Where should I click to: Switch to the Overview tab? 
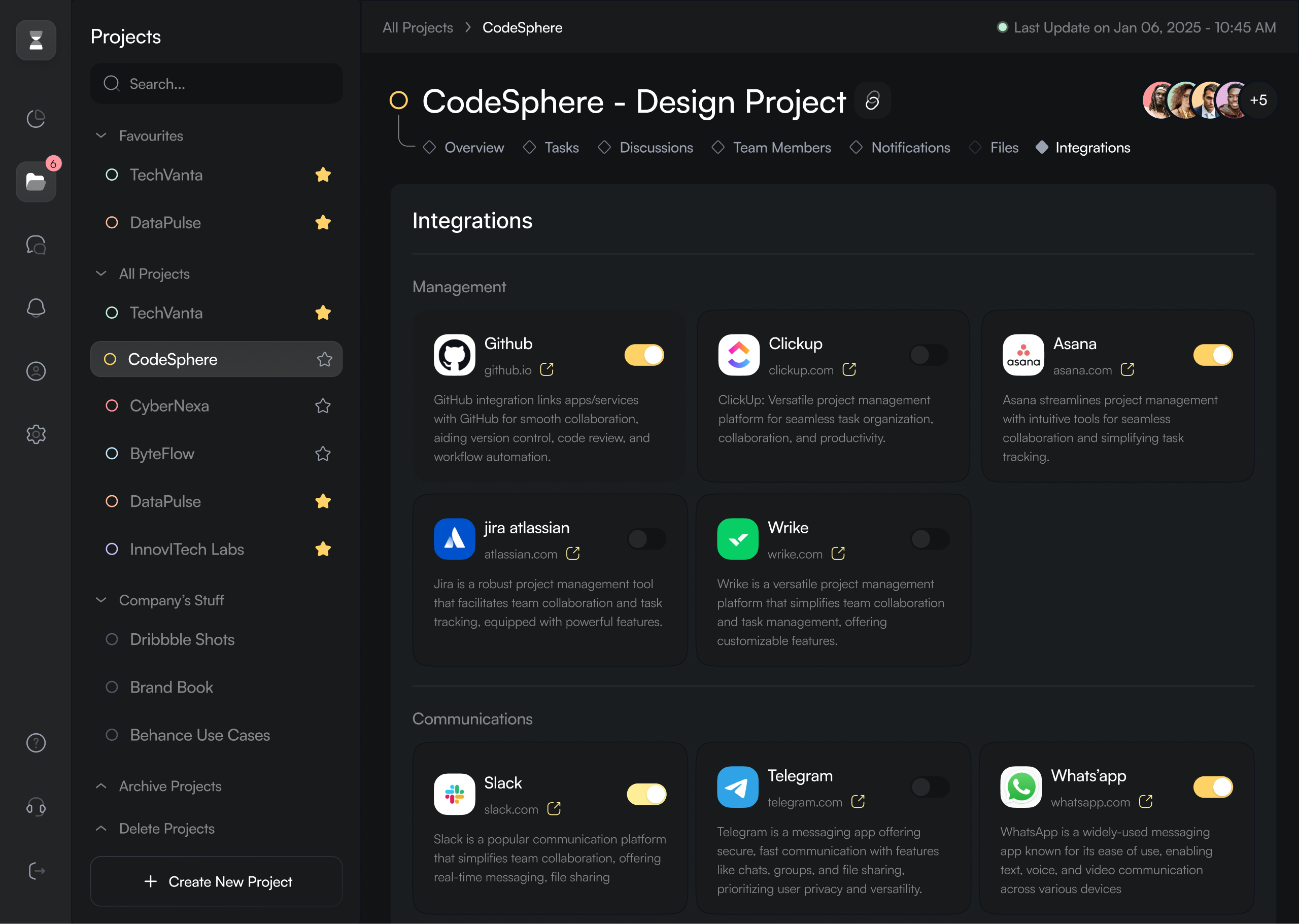point(464,147)
